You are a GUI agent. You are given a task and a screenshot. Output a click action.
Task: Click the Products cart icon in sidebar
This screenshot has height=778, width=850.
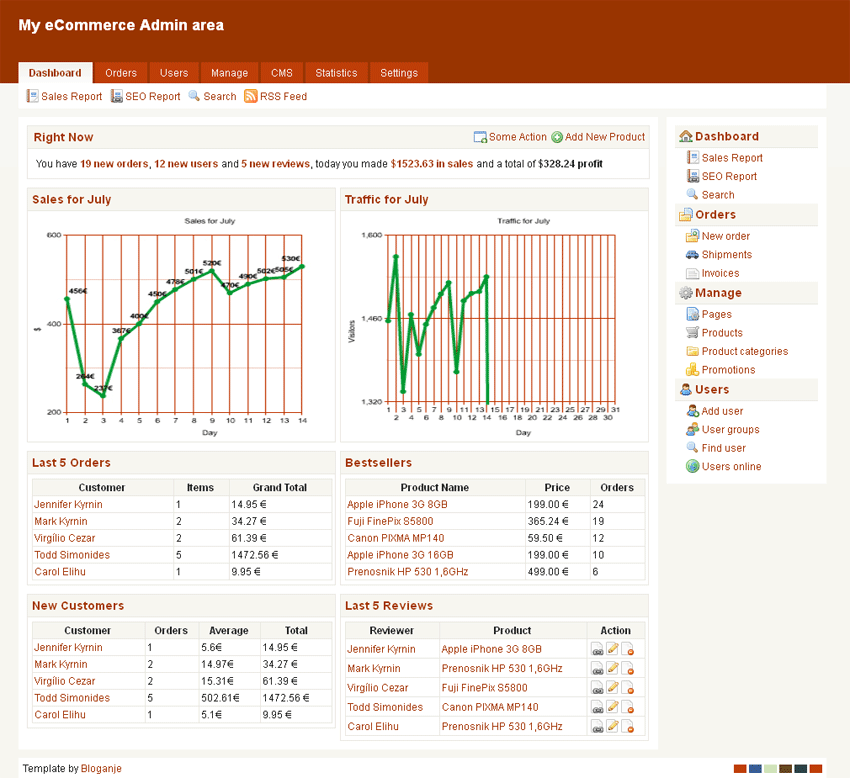tap(692, 333)
